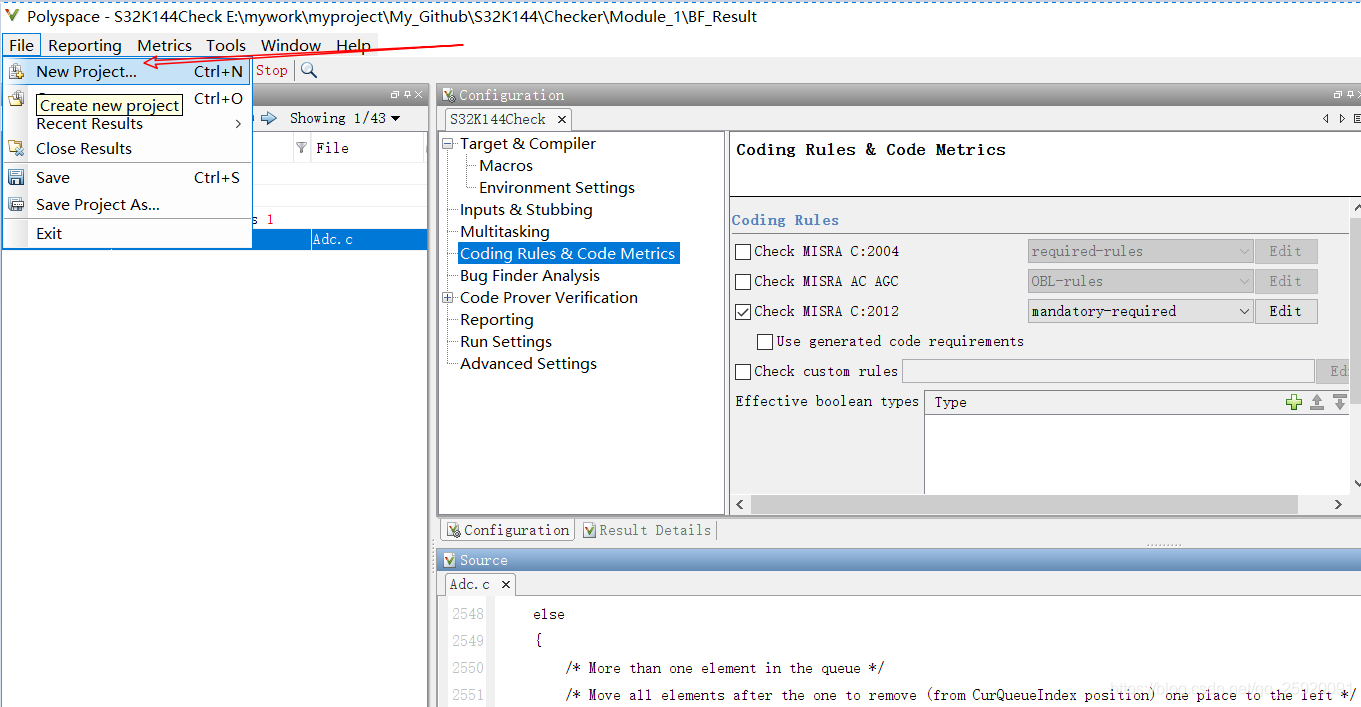Click the custom rules file input field
Viewport: 1361px width, 707px height.
1108,371
